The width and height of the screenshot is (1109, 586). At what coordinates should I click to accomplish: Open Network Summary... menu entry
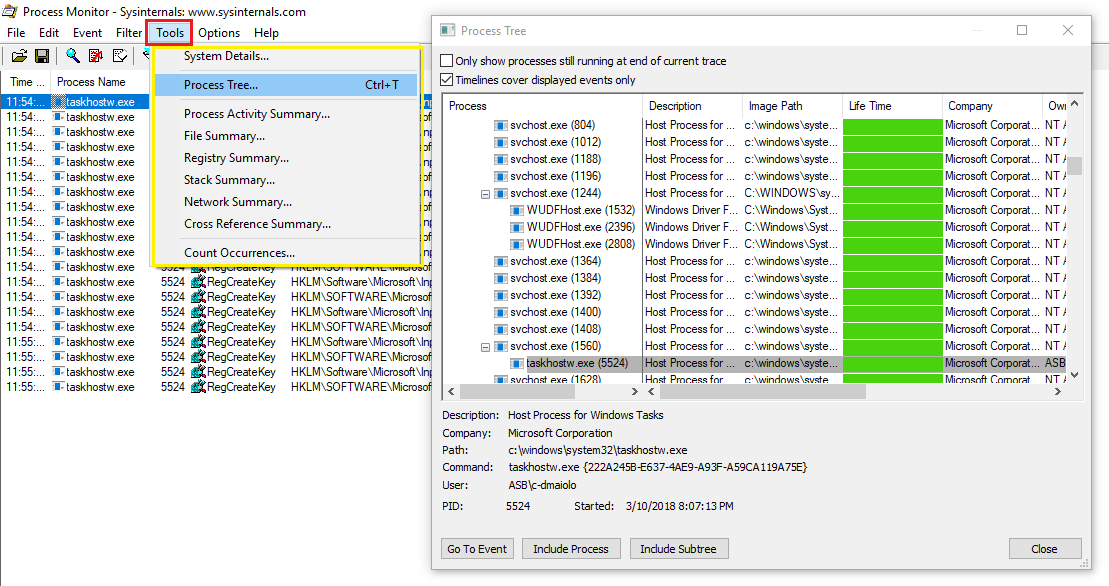(286, 201)
